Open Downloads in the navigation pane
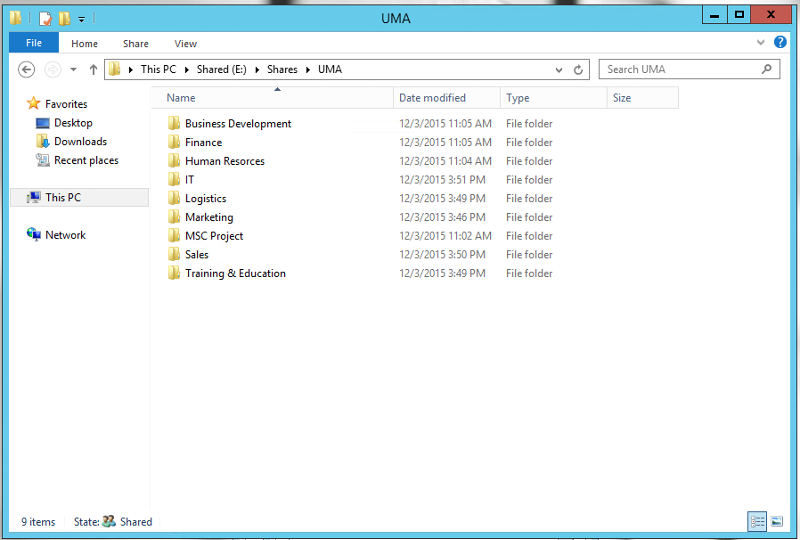The image size is (800, 540). pos(81,141)
